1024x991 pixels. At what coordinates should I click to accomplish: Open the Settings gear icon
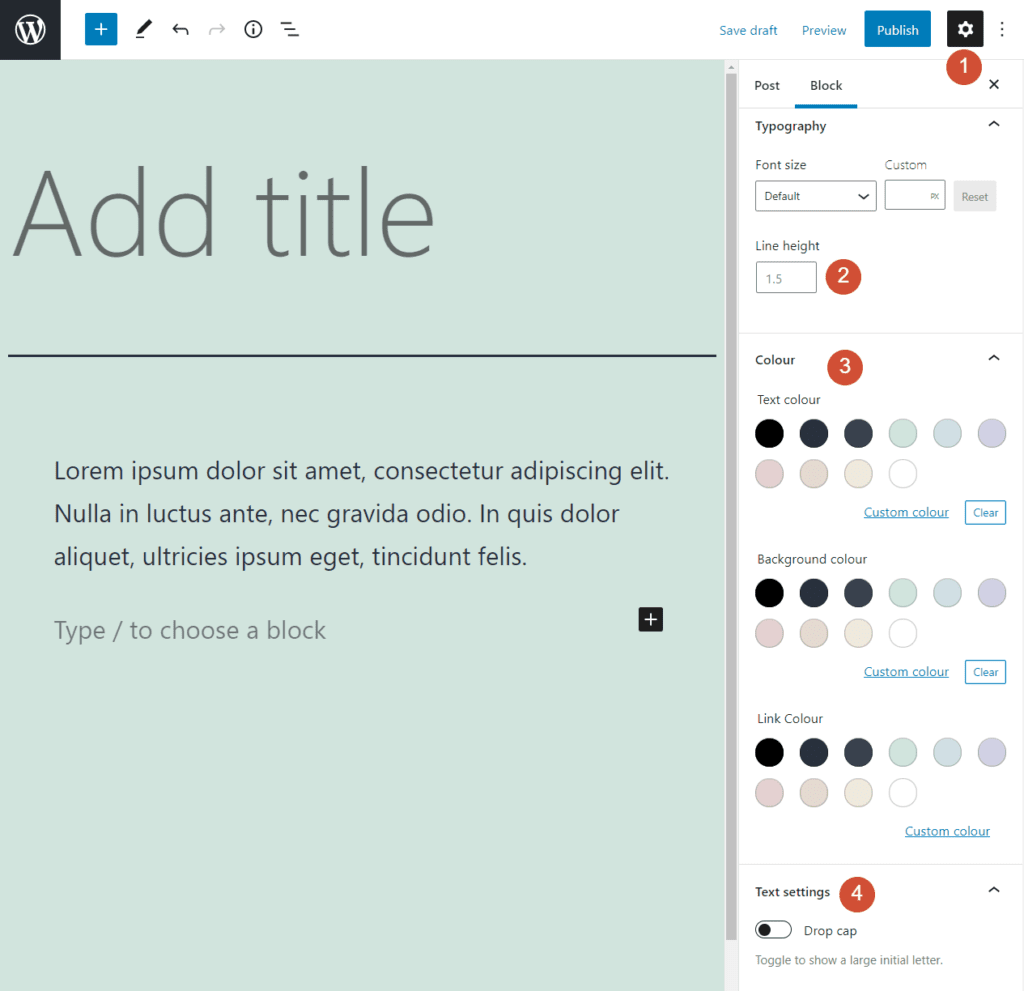pos(964,29)
